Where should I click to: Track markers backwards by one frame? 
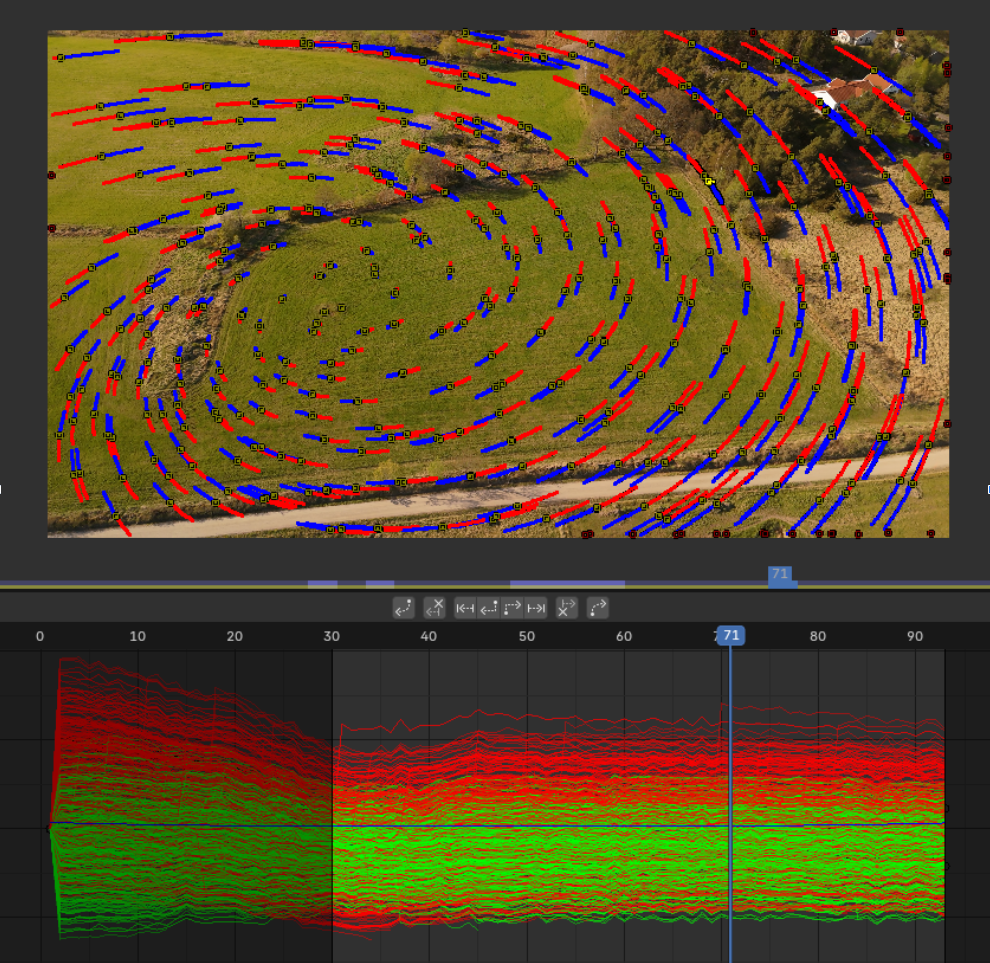coord(489,608)
